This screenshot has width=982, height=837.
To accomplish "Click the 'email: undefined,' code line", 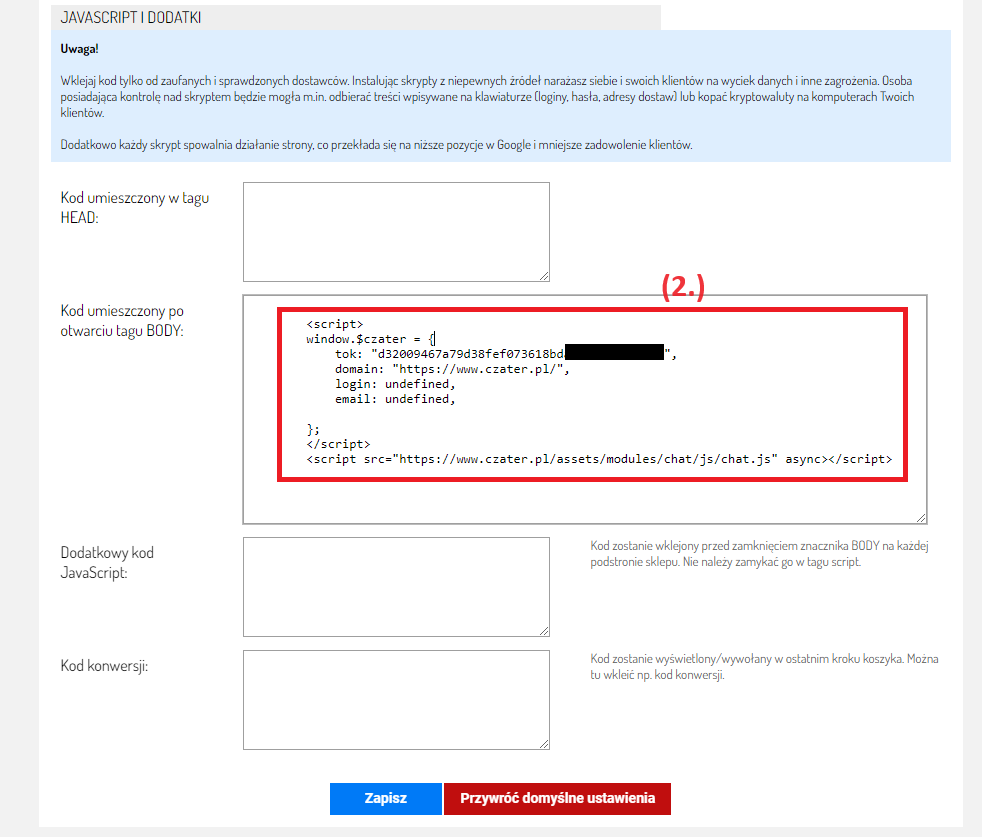I will pos(395,399).
